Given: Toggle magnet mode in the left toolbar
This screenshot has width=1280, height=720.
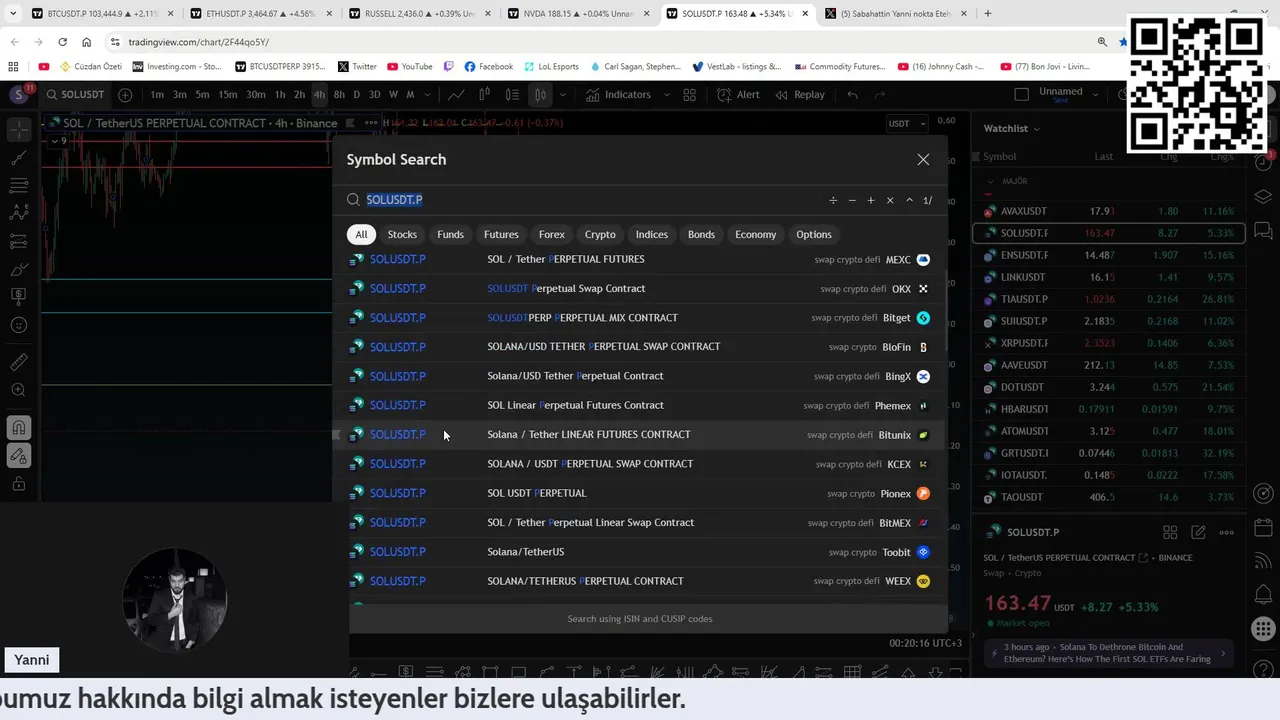Looking at the screenshot, I should coord(18,428).
